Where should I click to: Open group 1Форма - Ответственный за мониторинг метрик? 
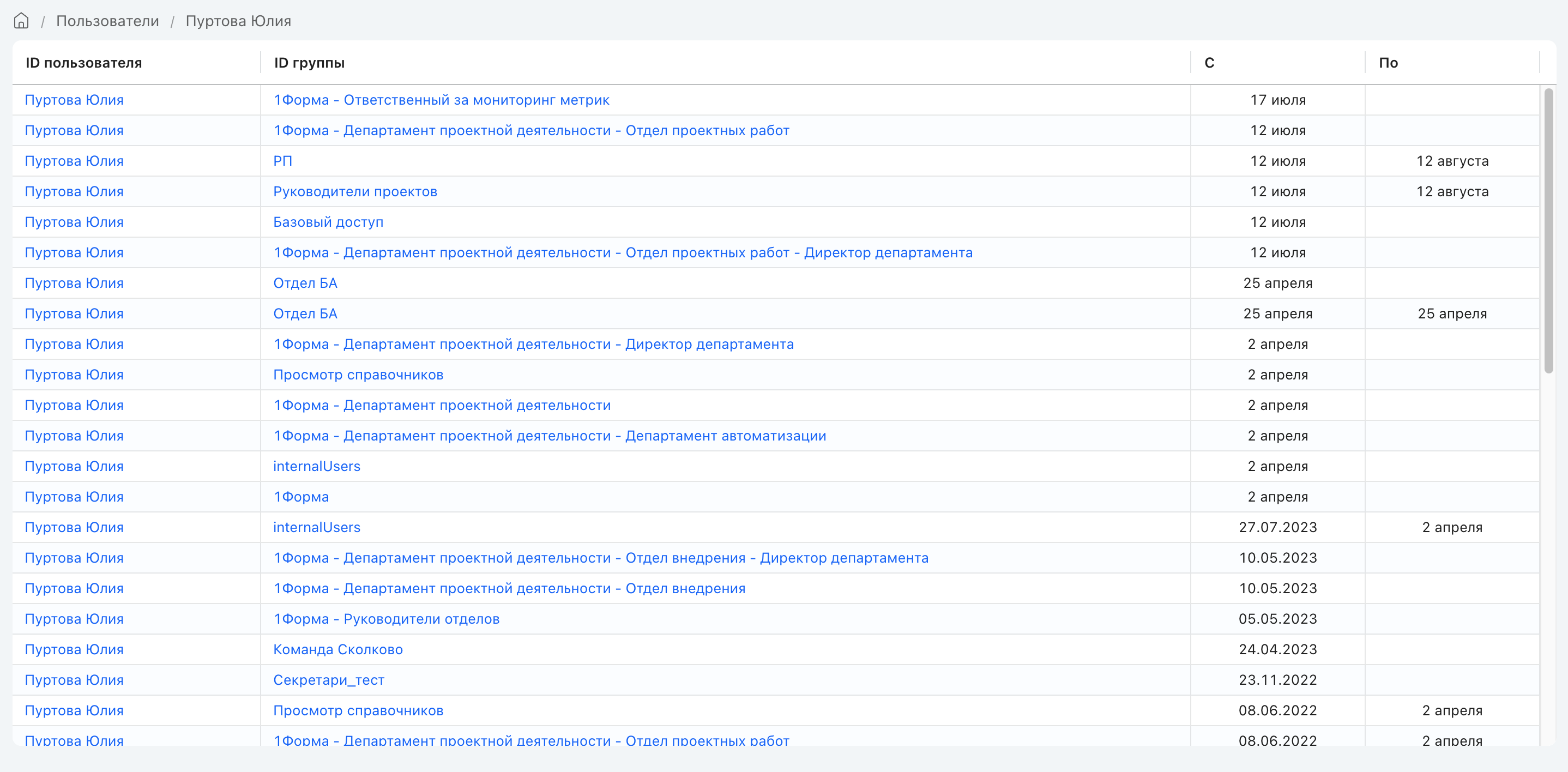click(441, 100)
